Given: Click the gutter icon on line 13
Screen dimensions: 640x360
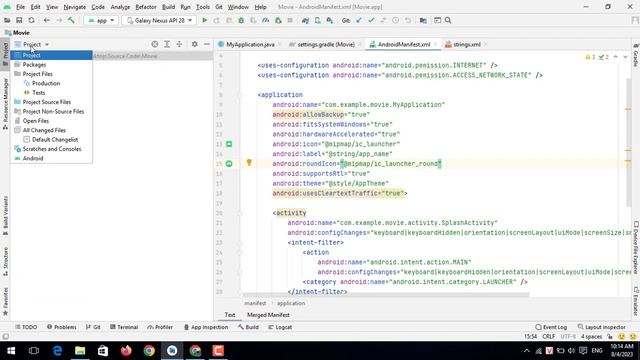Looking at the screenshot, I should click(229, 144).
